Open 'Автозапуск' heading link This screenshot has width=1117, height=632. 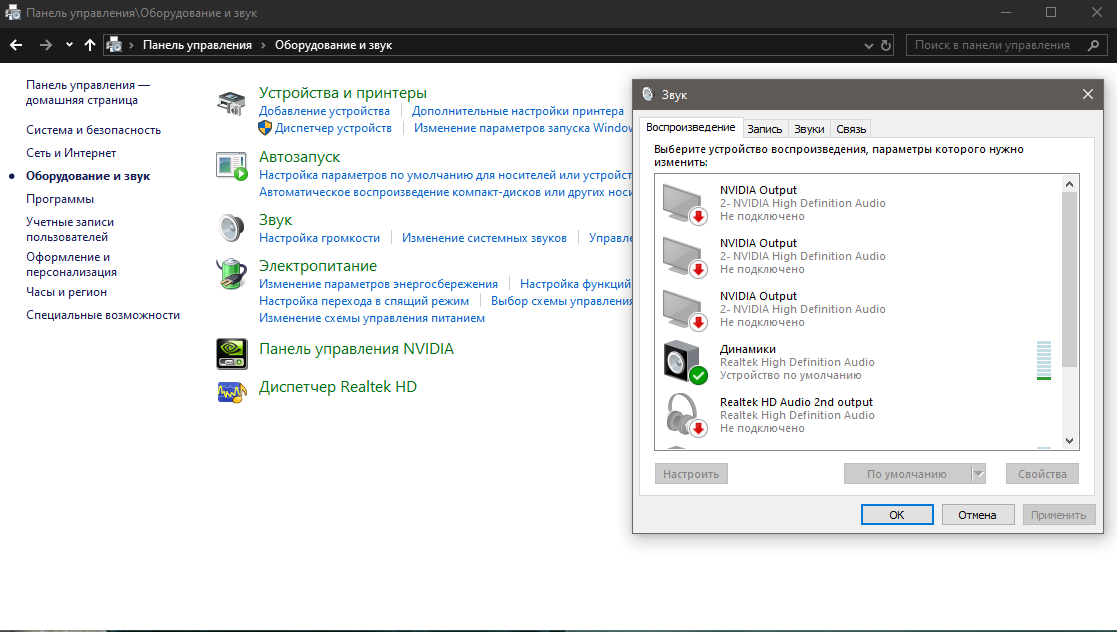(299, 157)
